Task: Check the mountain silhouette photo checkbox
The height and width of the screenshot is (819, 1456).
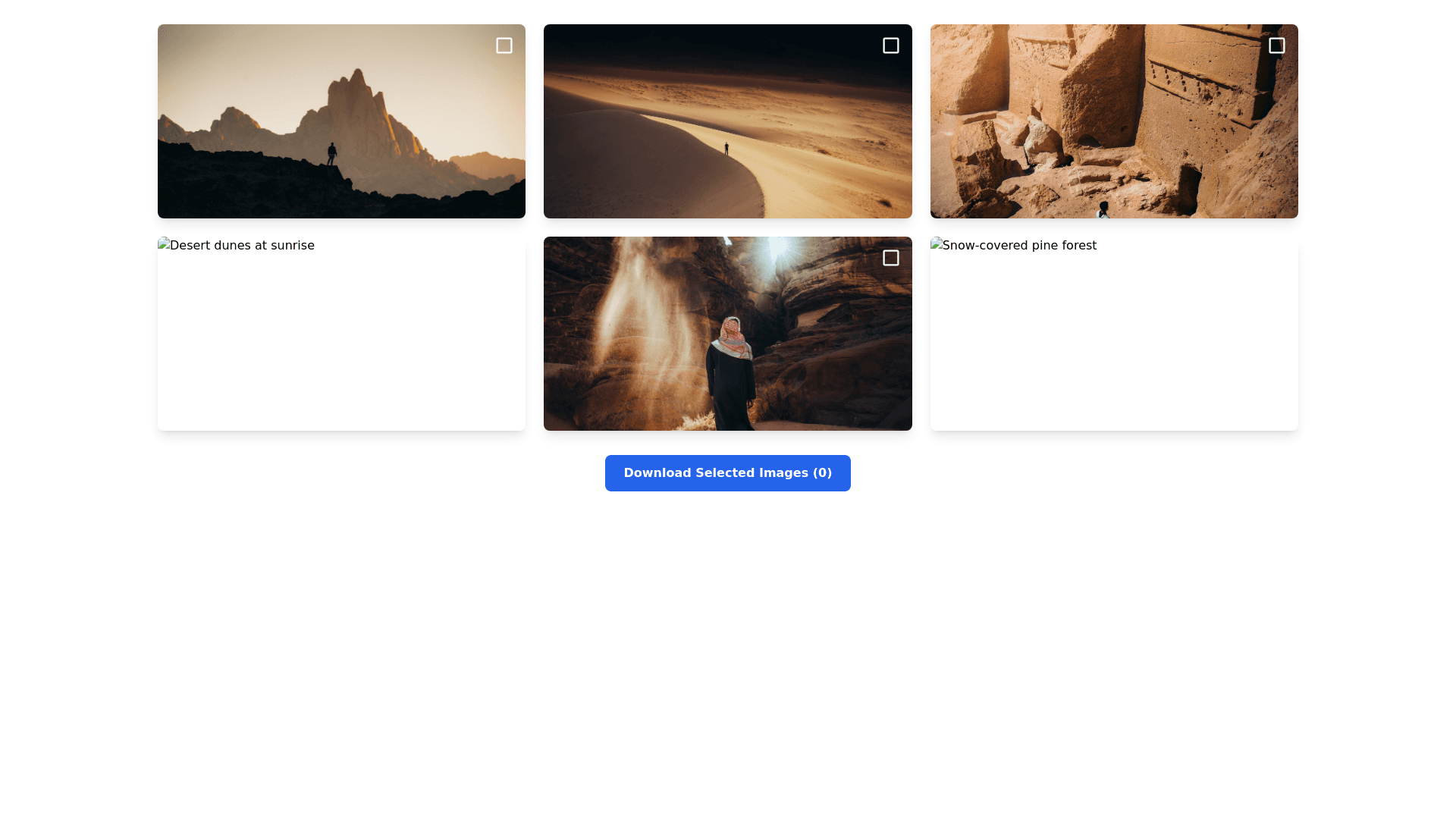Action: 504,45
